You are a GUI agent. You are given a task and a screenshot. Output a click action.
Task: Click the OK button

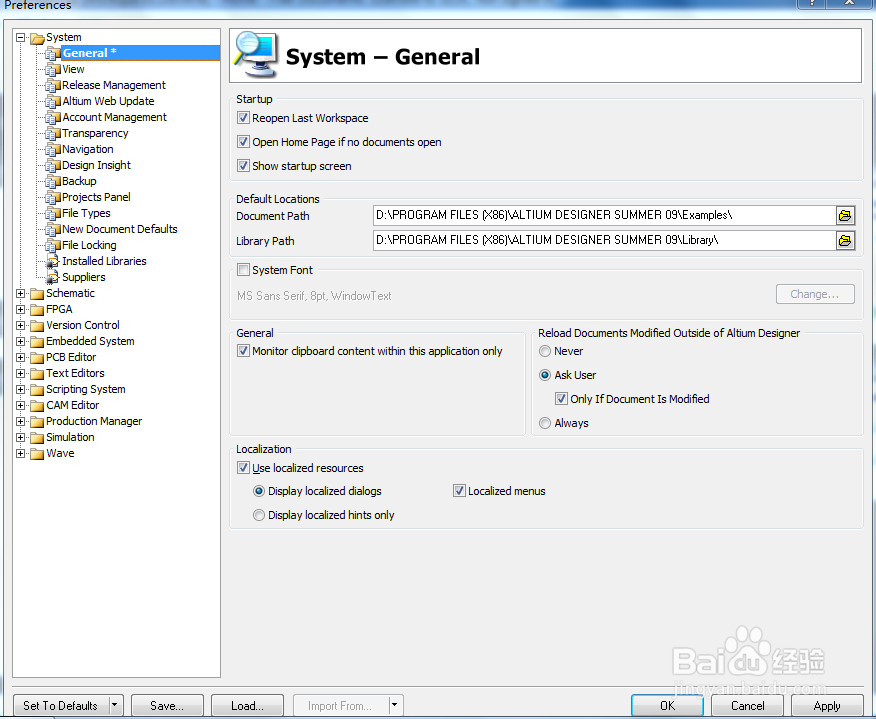click(x=667, y=706)
